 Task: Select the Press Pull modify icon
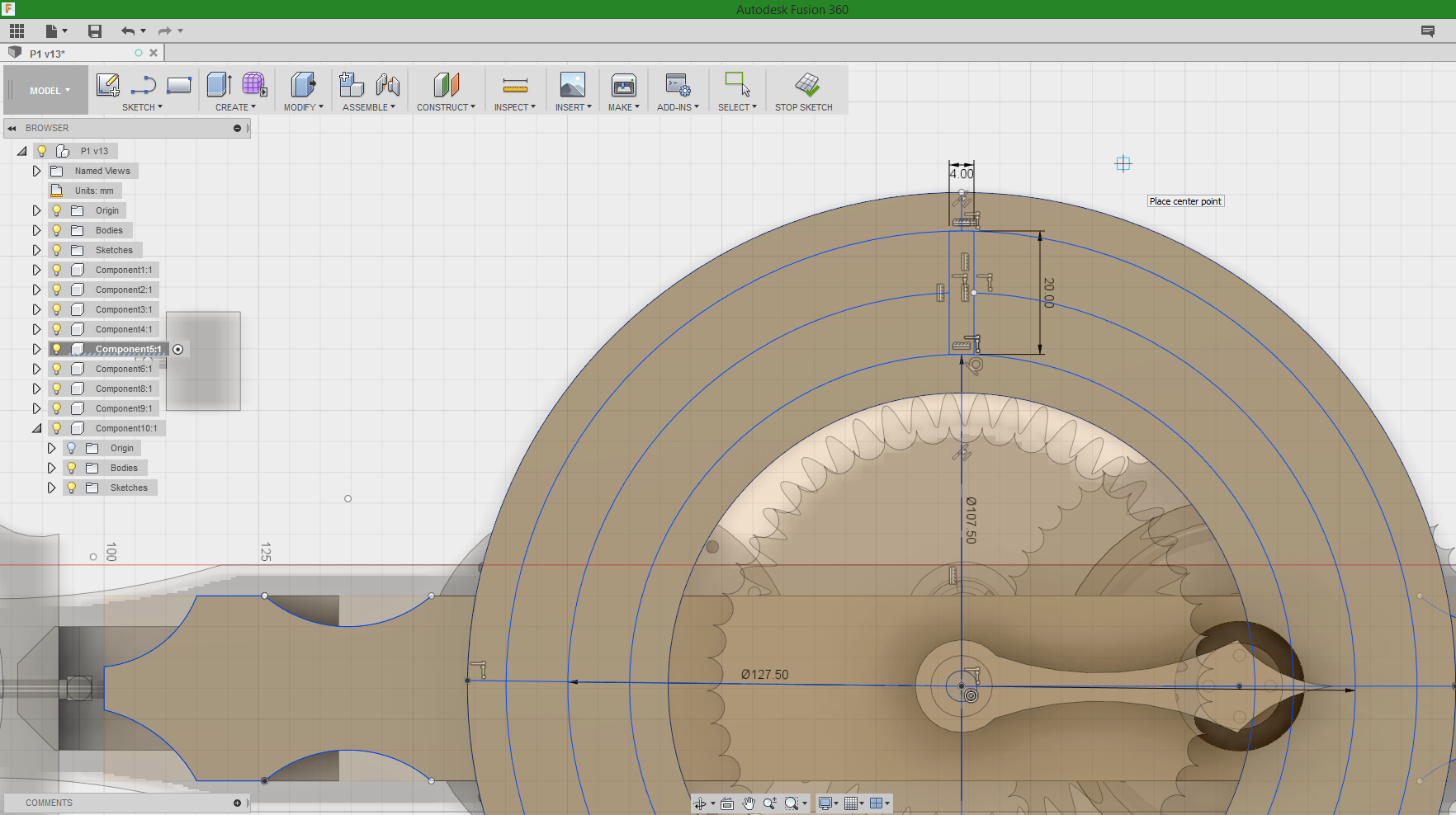pos(303,85)
